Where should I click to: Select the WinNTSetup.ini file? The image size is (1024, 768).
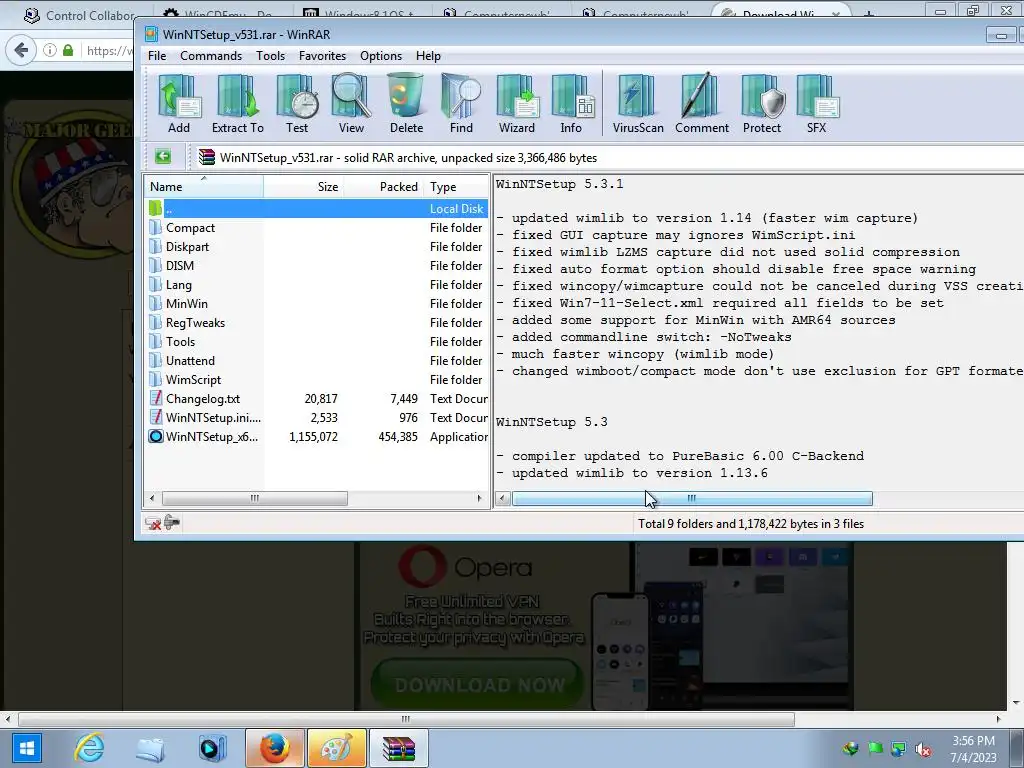317,417
